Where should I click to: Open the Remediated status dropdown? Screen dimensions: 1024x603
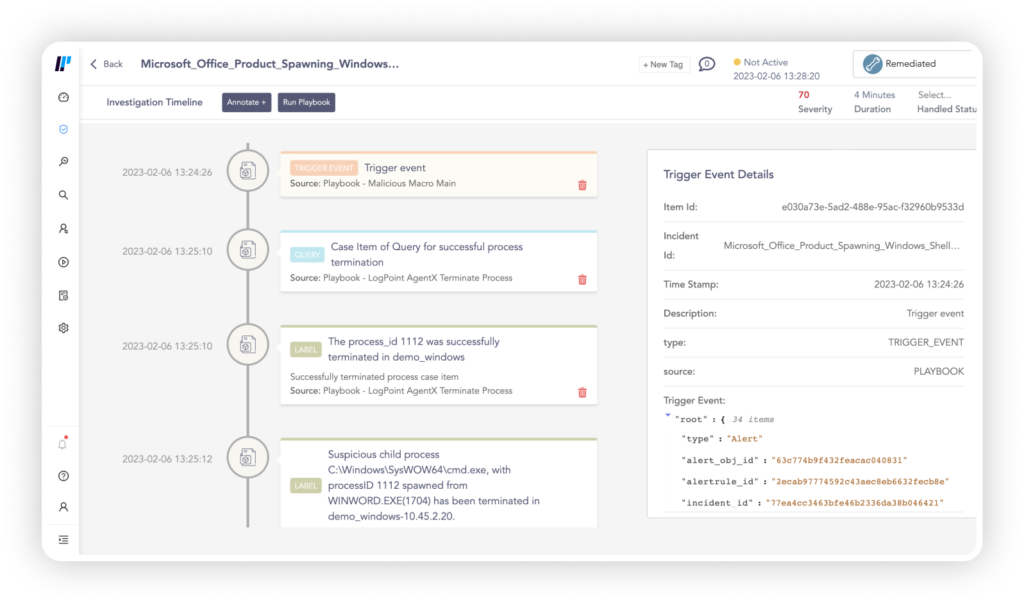915,64
